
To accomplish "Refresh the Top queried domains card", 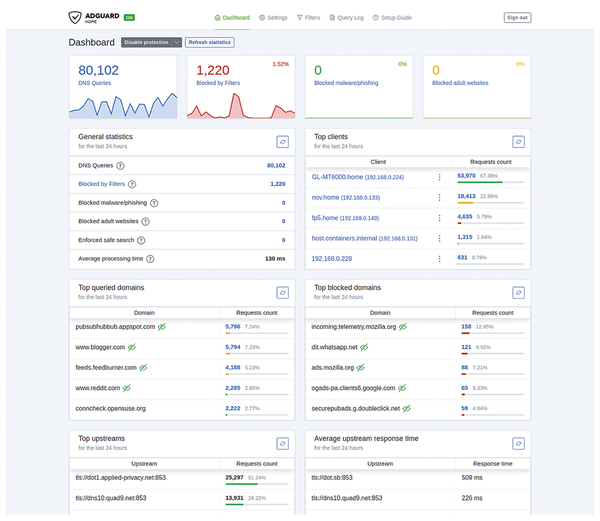I will click(282, 293).
